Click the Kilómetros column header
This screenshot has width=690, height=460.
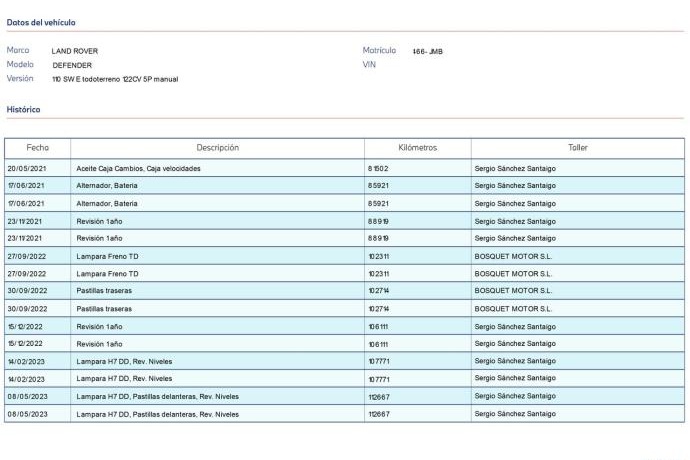417,148
